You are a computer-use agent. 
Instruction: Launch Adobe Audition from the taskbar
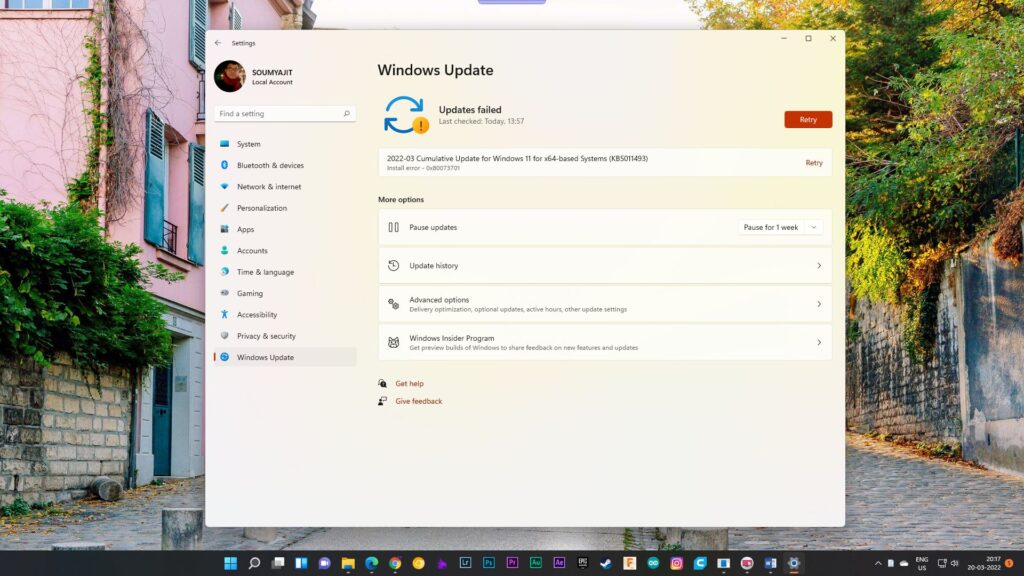(x=536, y=563)
